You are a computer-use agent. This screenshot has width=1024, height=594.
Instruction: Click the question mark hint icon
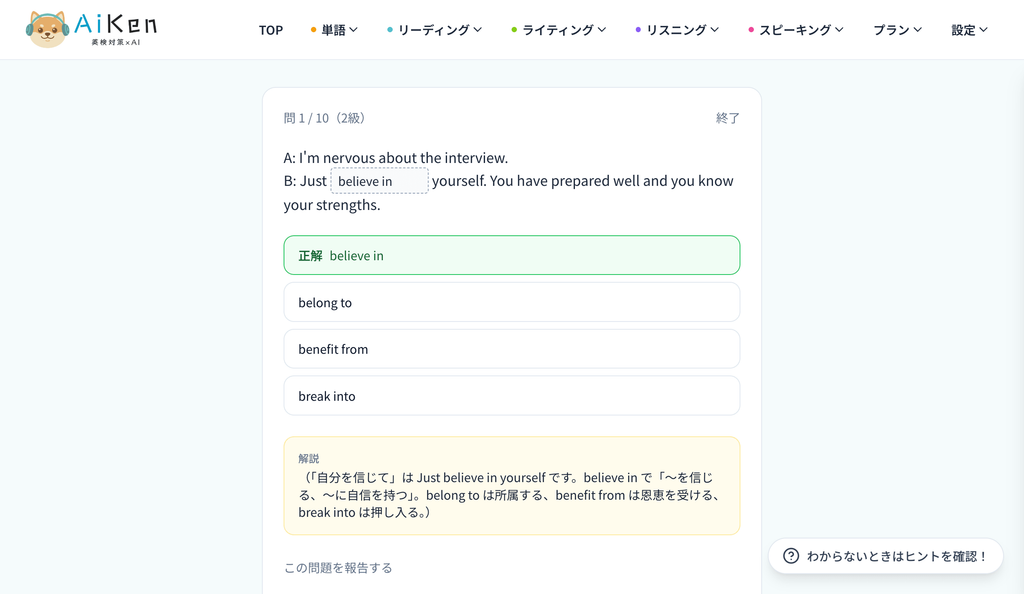click(x=791, y=556)
